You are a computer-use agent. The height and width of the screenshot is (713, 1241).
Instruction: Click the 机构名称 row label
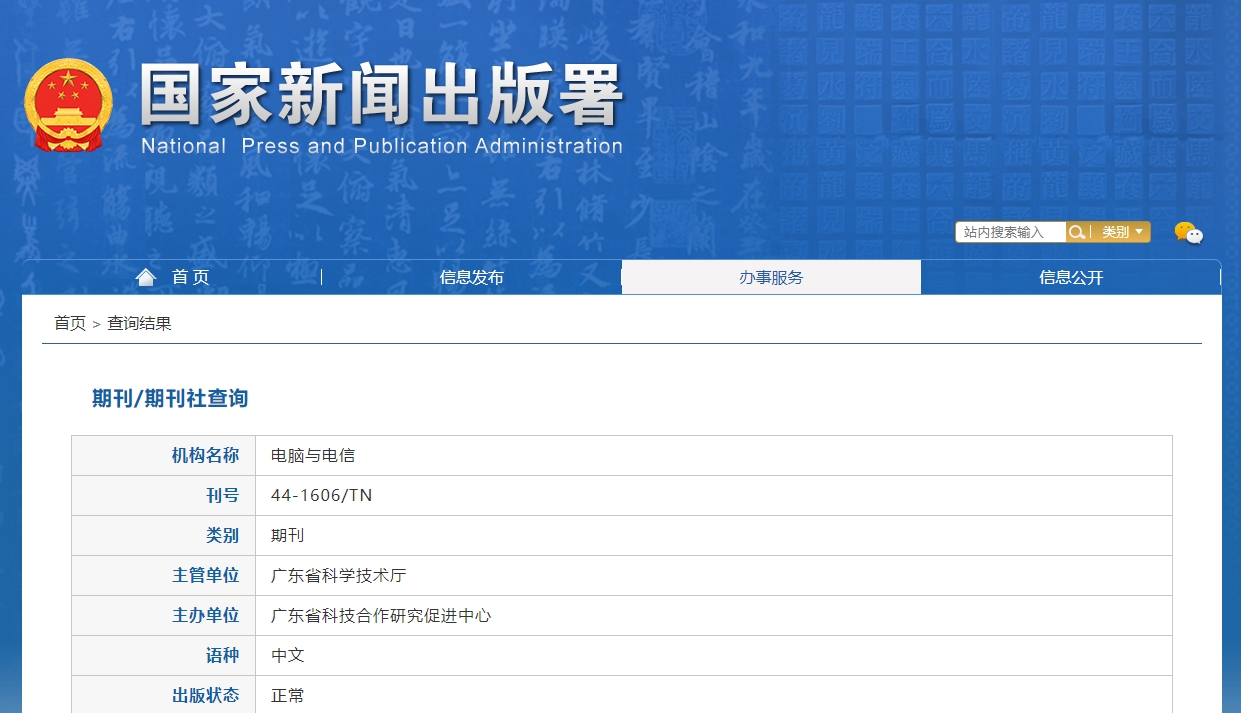click(205, 456)
